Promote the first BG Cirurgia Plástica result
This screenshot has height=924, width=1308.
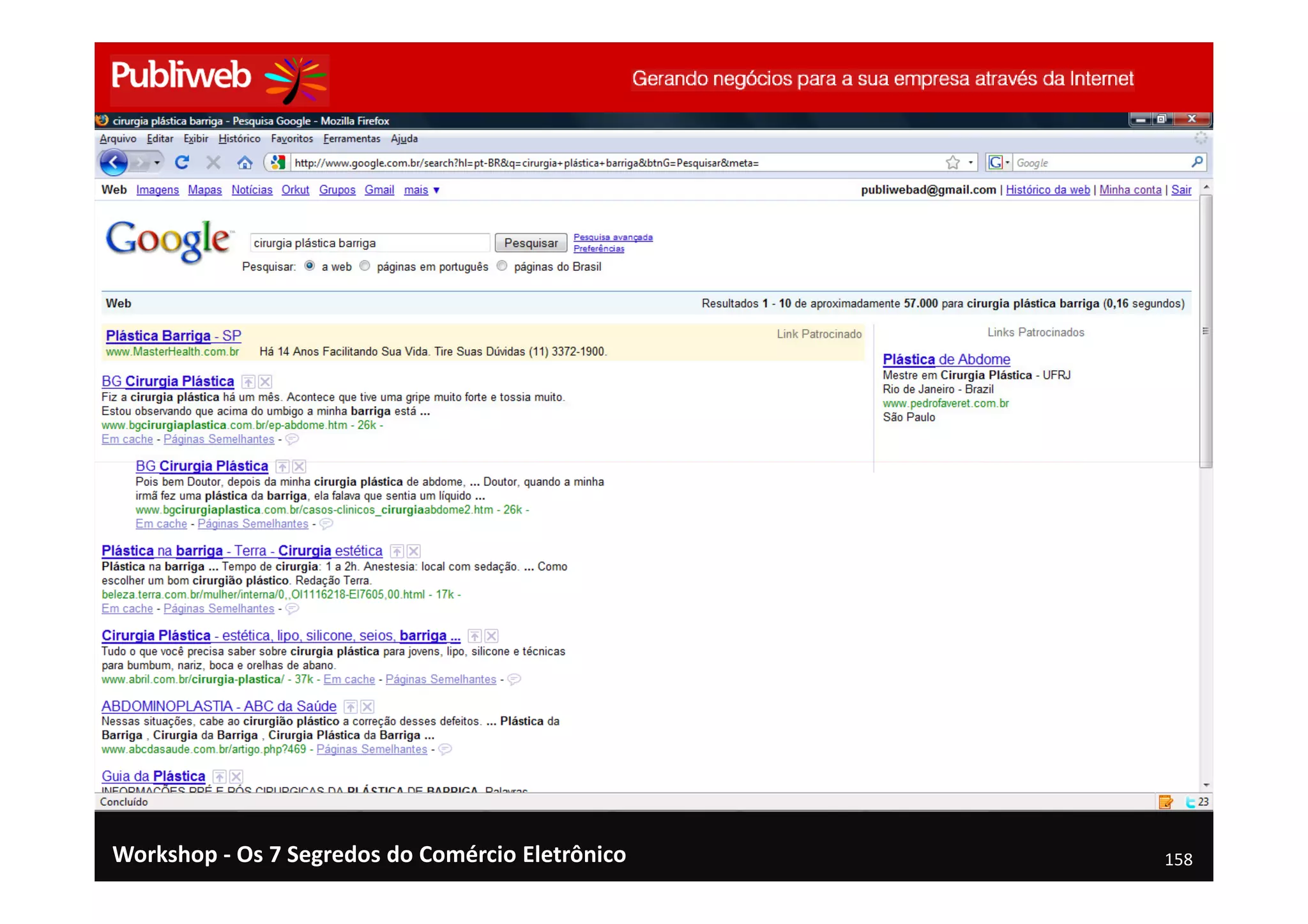[248, 382]
